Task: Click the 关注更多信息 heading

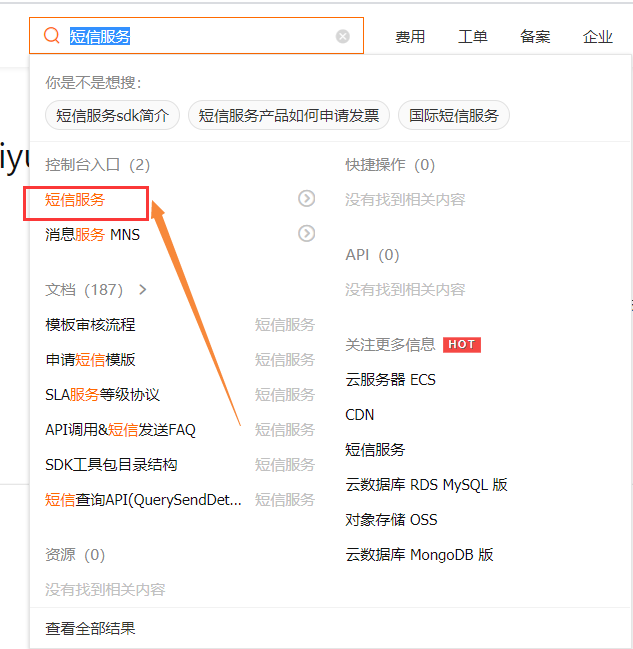Action: point(390,344)
